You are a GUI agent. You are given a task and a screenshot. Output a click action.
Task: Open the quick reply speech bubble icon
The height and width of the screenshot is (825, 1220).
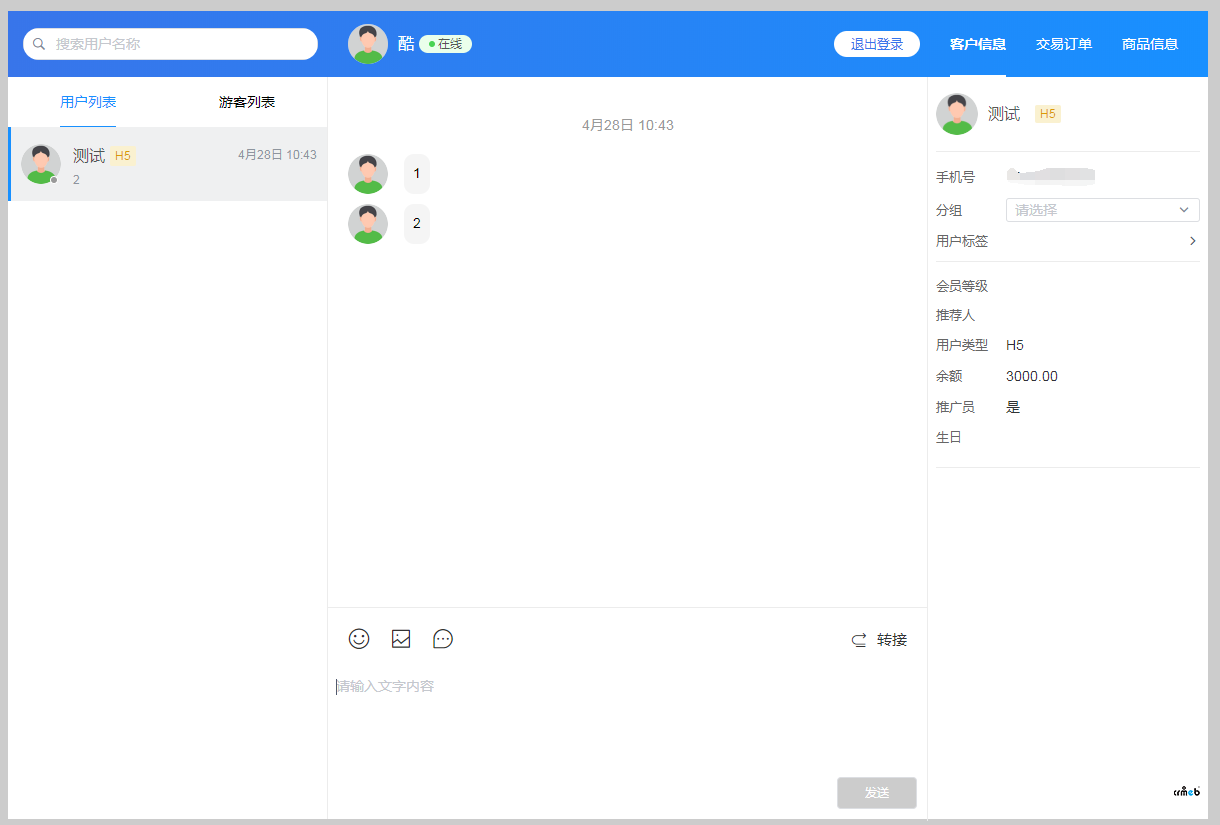coord(443,638)
